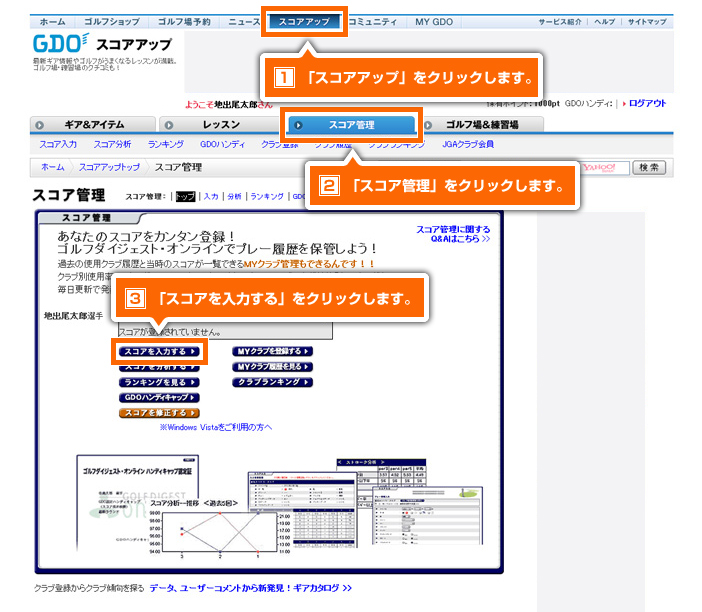Click the orange スコアを修正する button
Image resolution: width=702 pixels, height=612 pixels.
click(159, 413)
